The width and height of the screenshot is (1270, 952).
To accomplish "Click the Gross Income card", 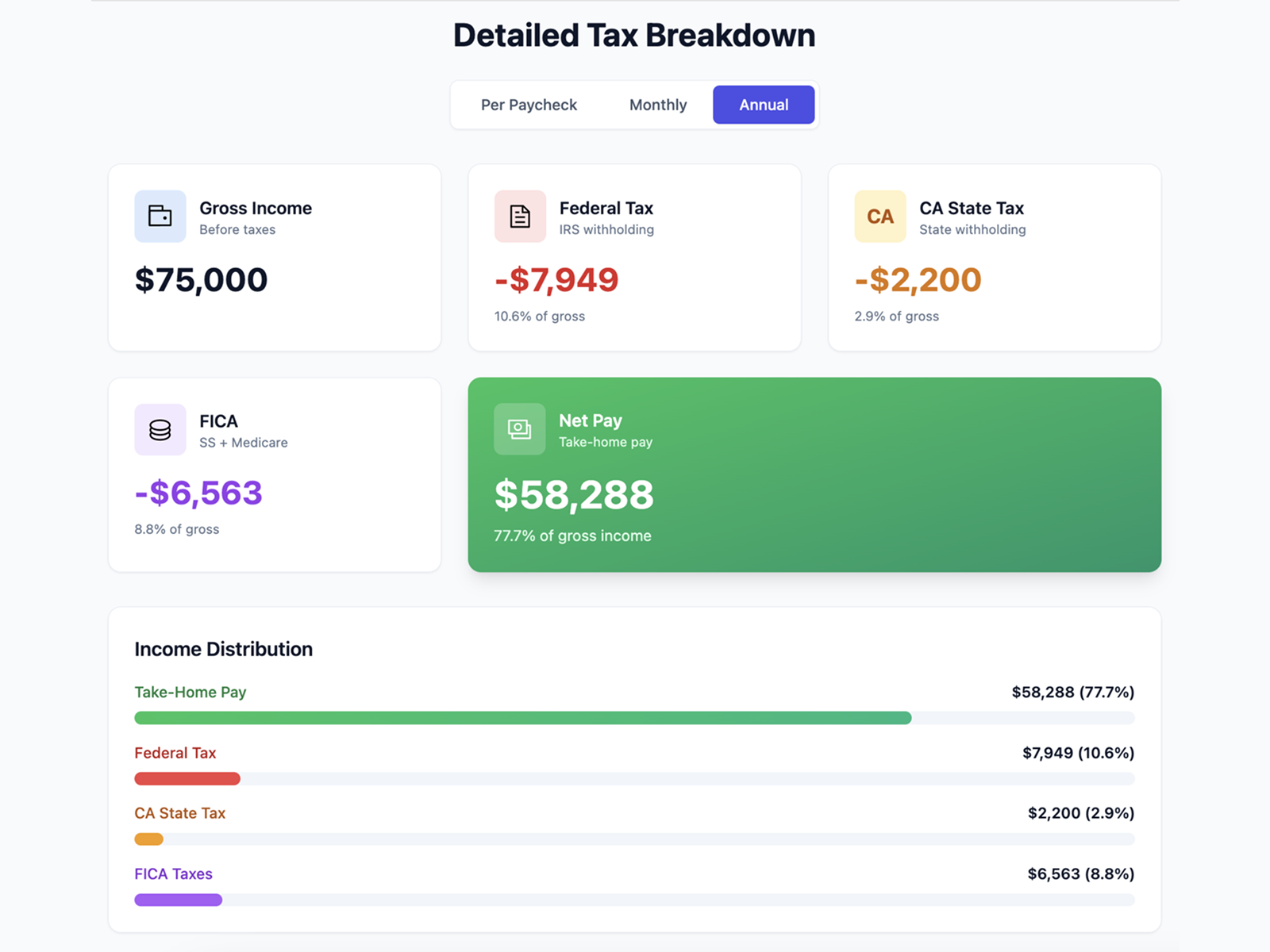I will 274,257.
